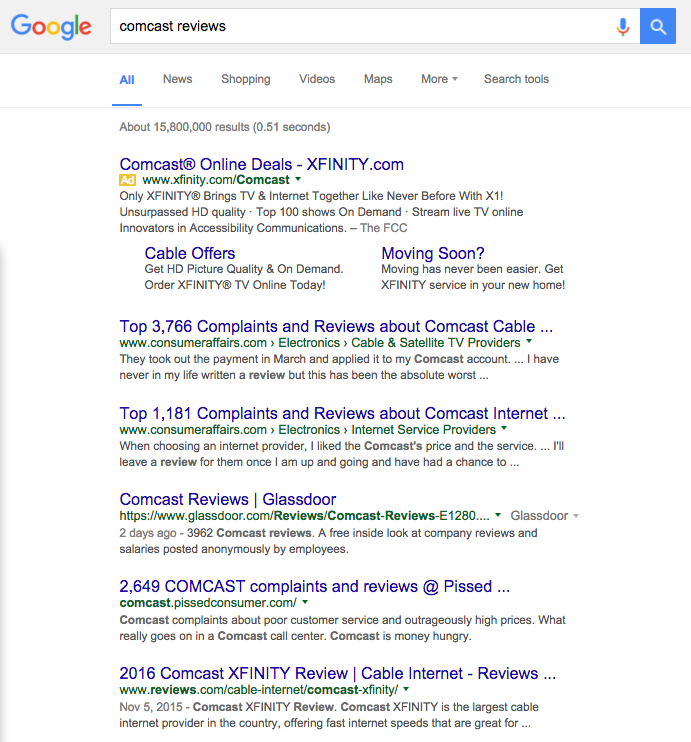
Task: Click the "The FCC" attribution text
Action: 383,228
